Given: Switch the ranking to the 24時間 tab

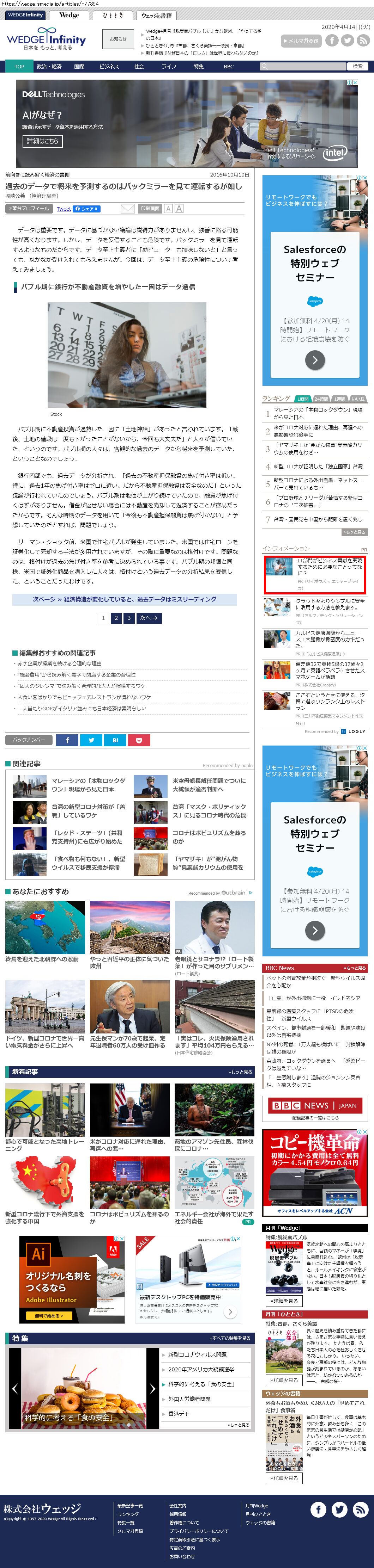Looking at the screenshot, I should 321,399.
